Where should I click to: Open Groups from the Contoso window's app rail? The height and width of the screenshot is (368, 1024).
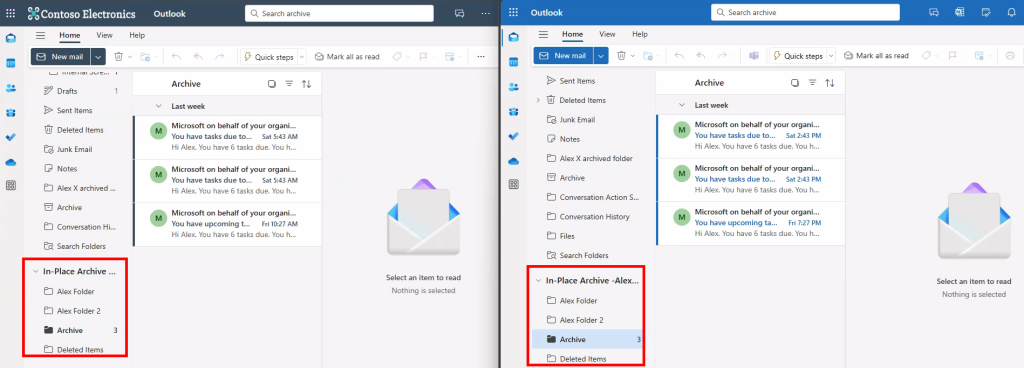click(x=10, y=112)
